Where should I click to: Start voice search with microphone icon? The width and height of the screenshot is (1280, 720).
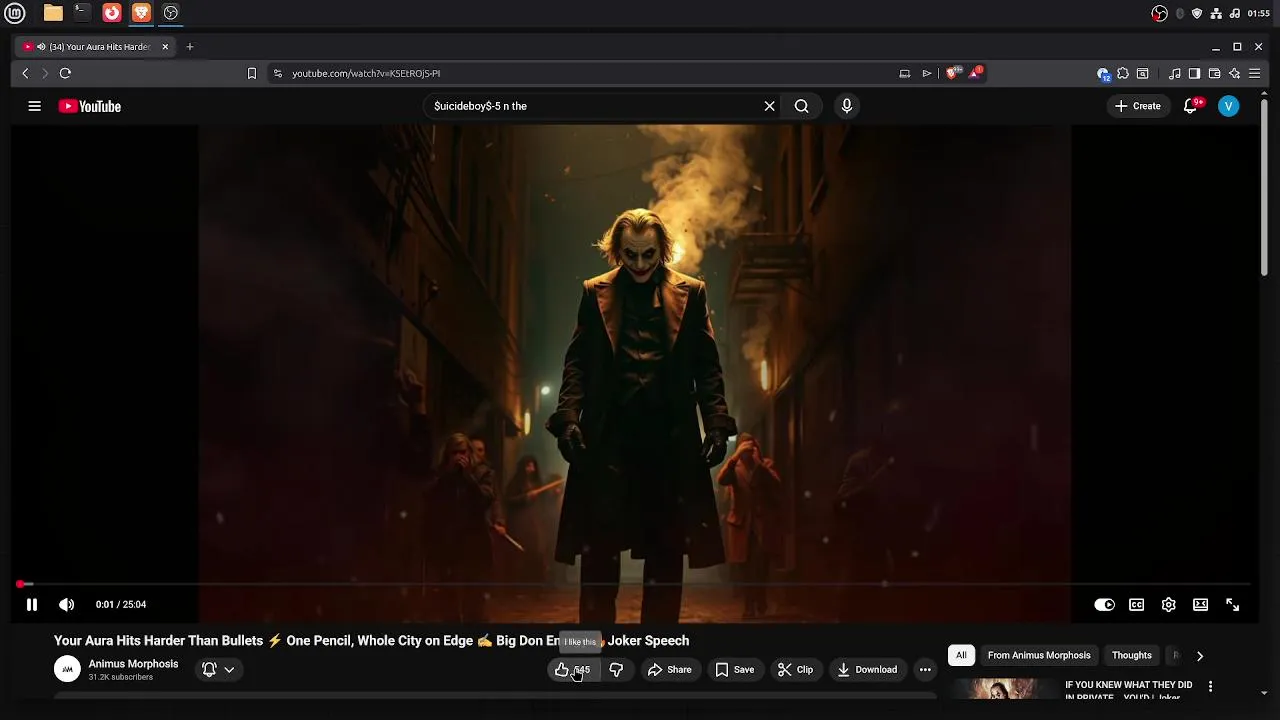click(x=846, y=106)
